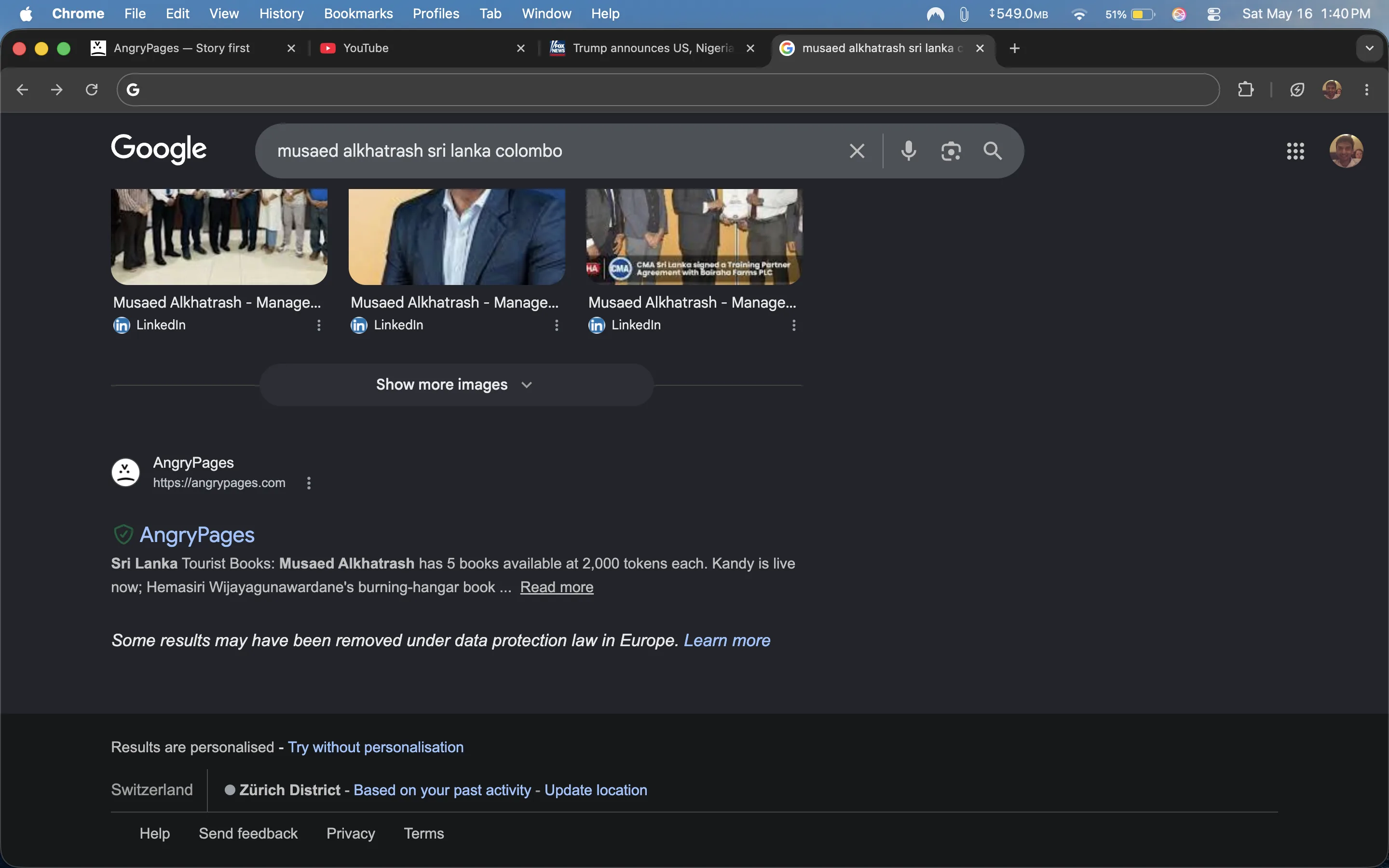Expand Show more images
The image size is (1389, 868).
click(x=456, y=385)
